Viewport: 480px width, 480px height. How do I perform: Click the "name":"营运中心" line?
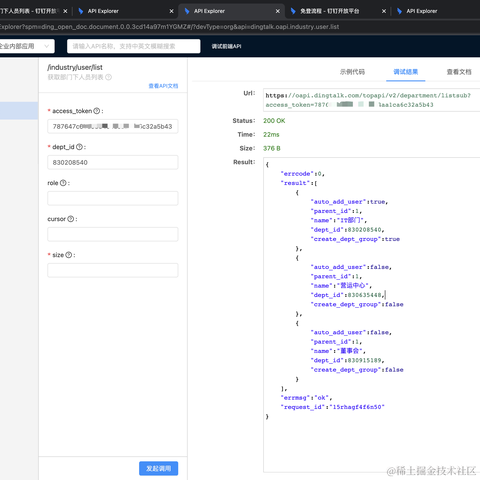341,286
